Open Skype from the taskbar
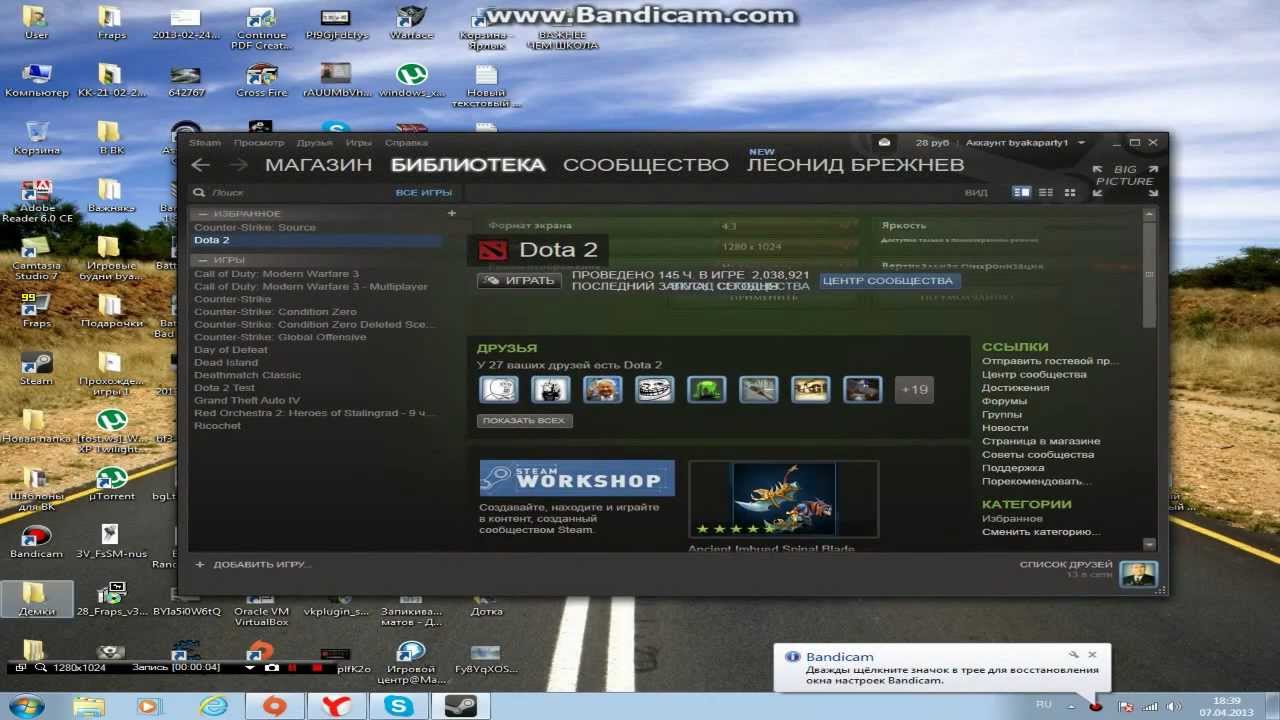Screen dimensions: 1280x720 [399, 706]
